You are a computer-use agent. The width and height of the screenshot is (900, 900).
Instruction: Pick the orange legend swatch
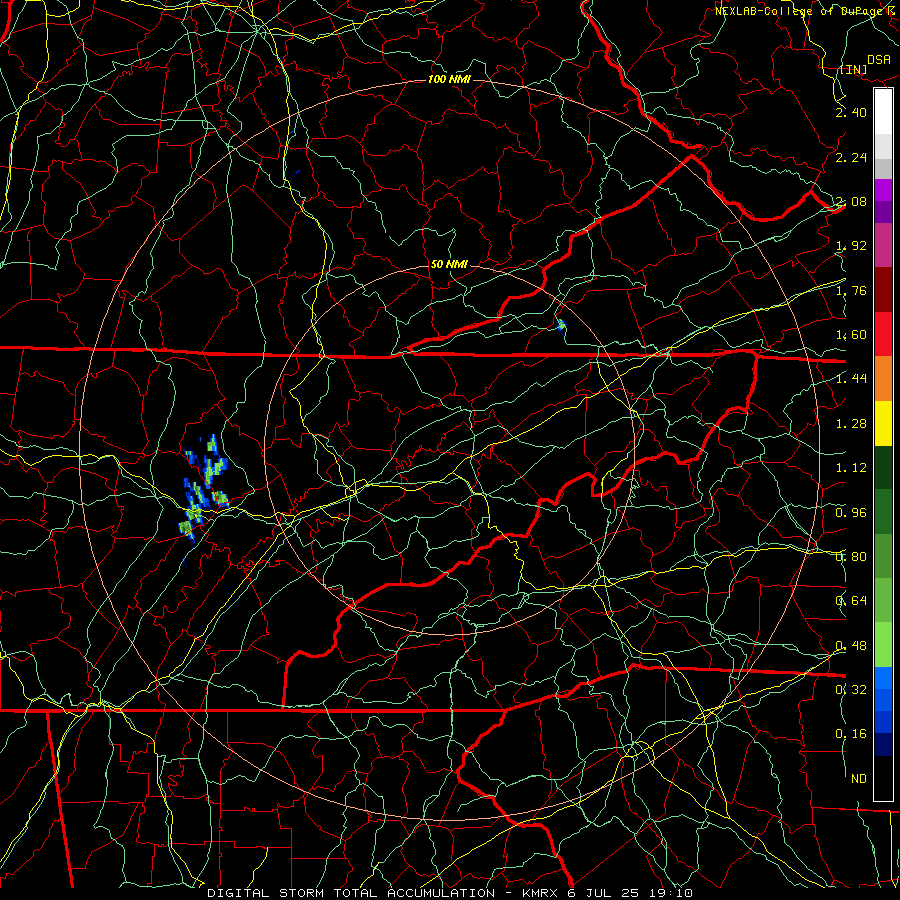[883, 379]
